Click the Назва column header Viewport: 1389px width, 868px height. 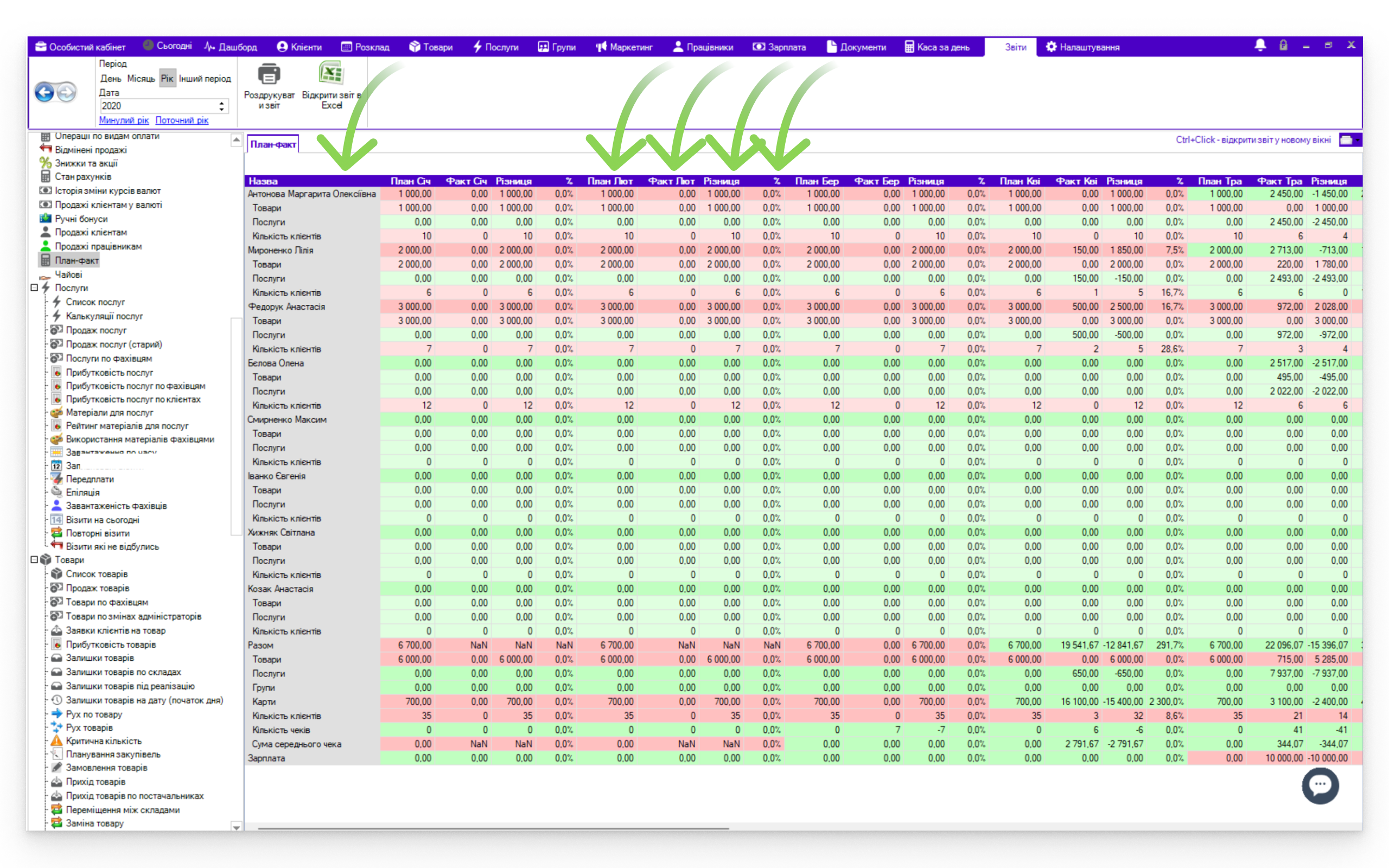(311, 181)
